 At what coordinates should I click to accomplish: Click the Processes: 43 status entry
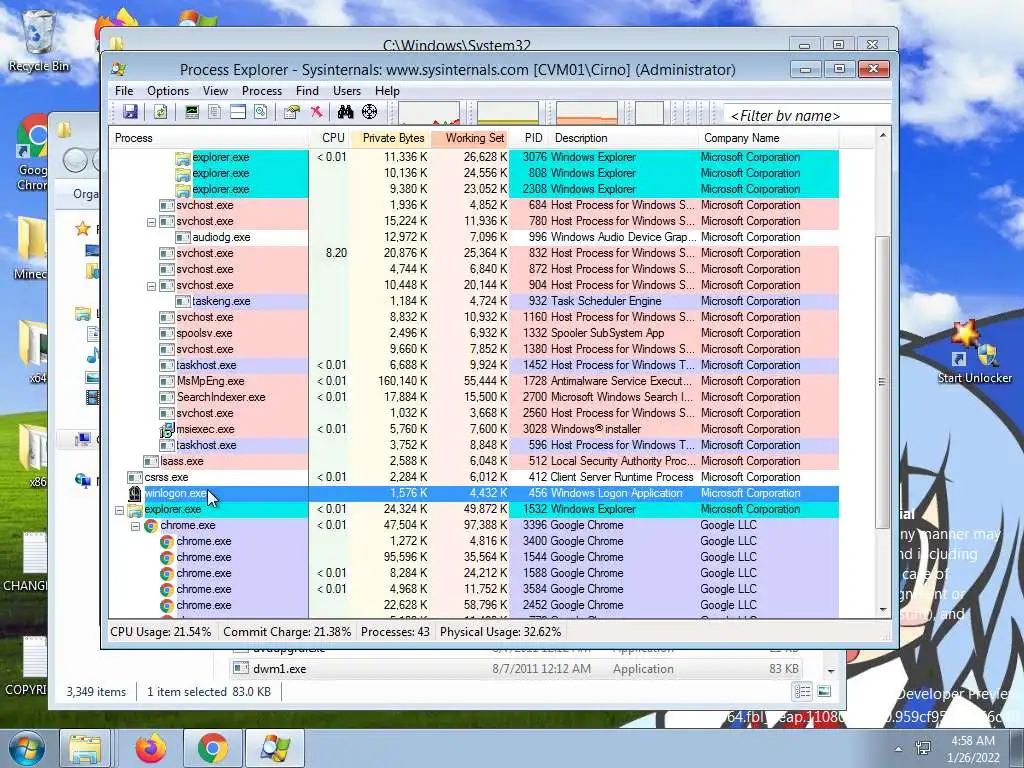(x=395, y=632)
